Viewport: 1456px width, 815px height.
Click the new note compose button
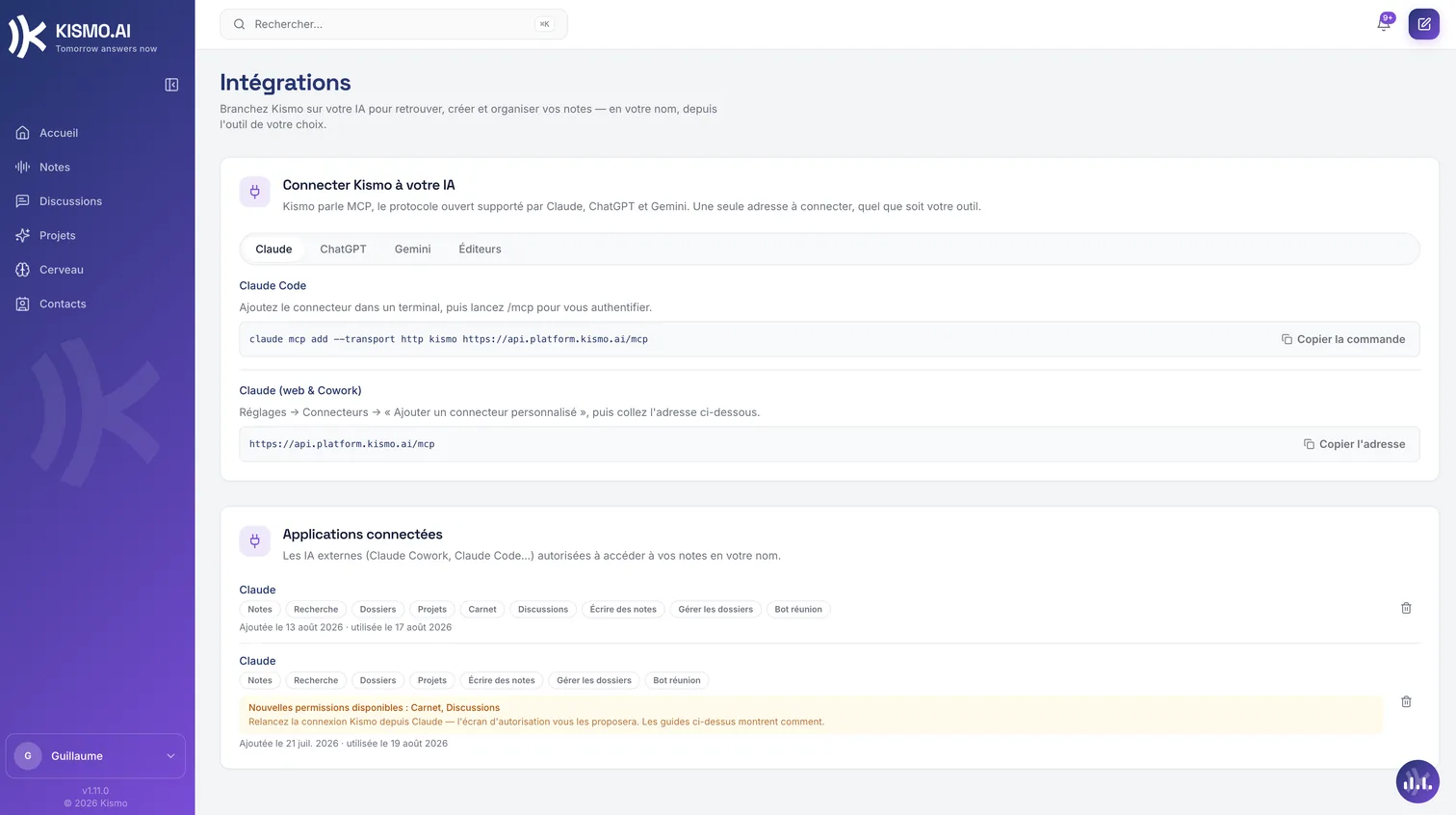[1423, 24]
